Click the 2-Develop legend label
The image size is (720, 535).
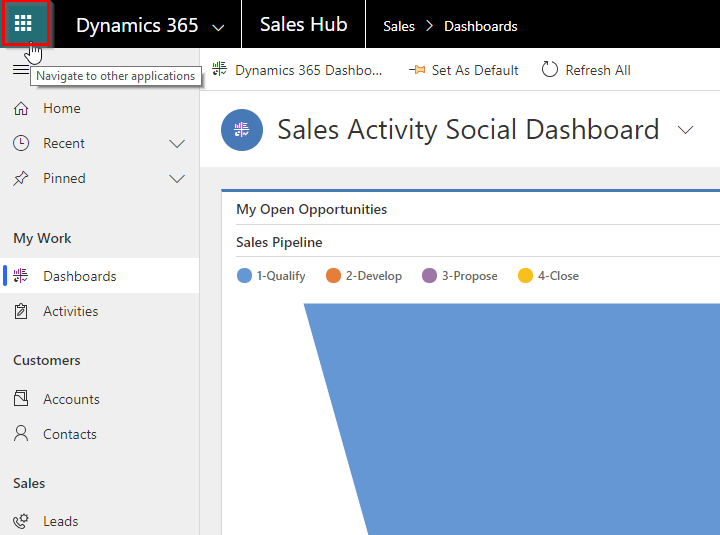coord(374,276)
